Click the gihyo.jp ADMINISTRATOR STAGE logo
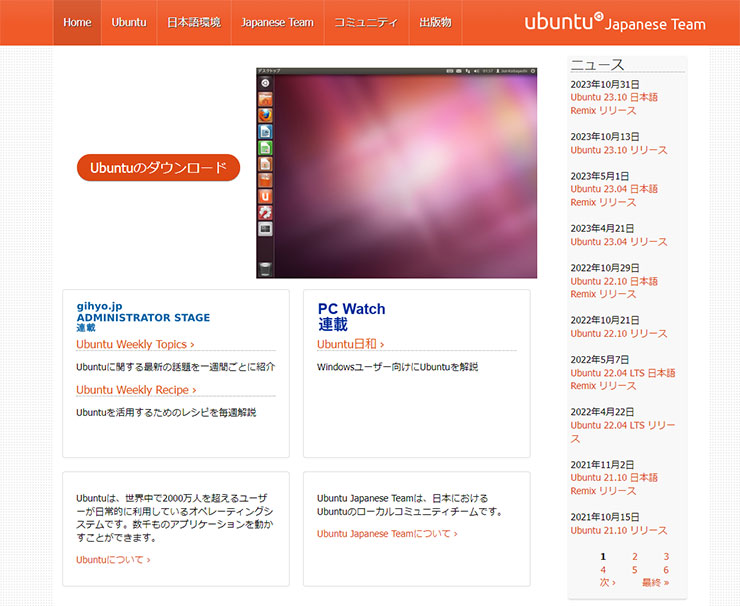This screenshot has width=740, height=606. [x=143, y=317]
